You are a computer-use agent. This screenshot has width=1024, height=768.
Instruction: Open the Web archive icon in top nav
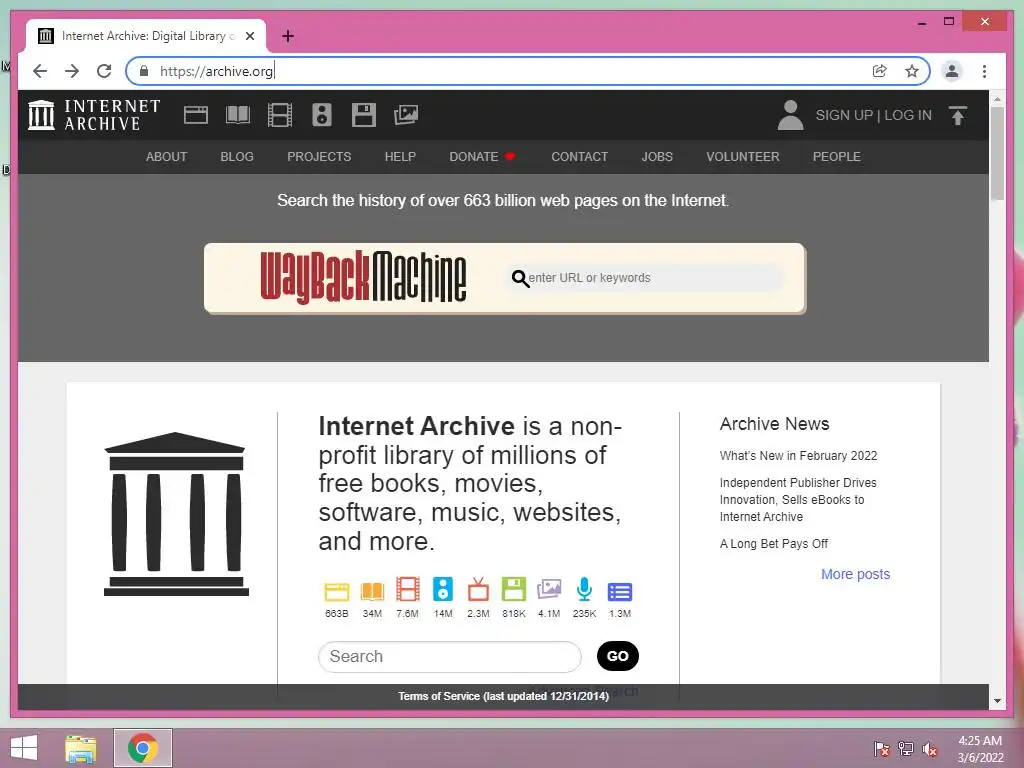tap(195, 115)
